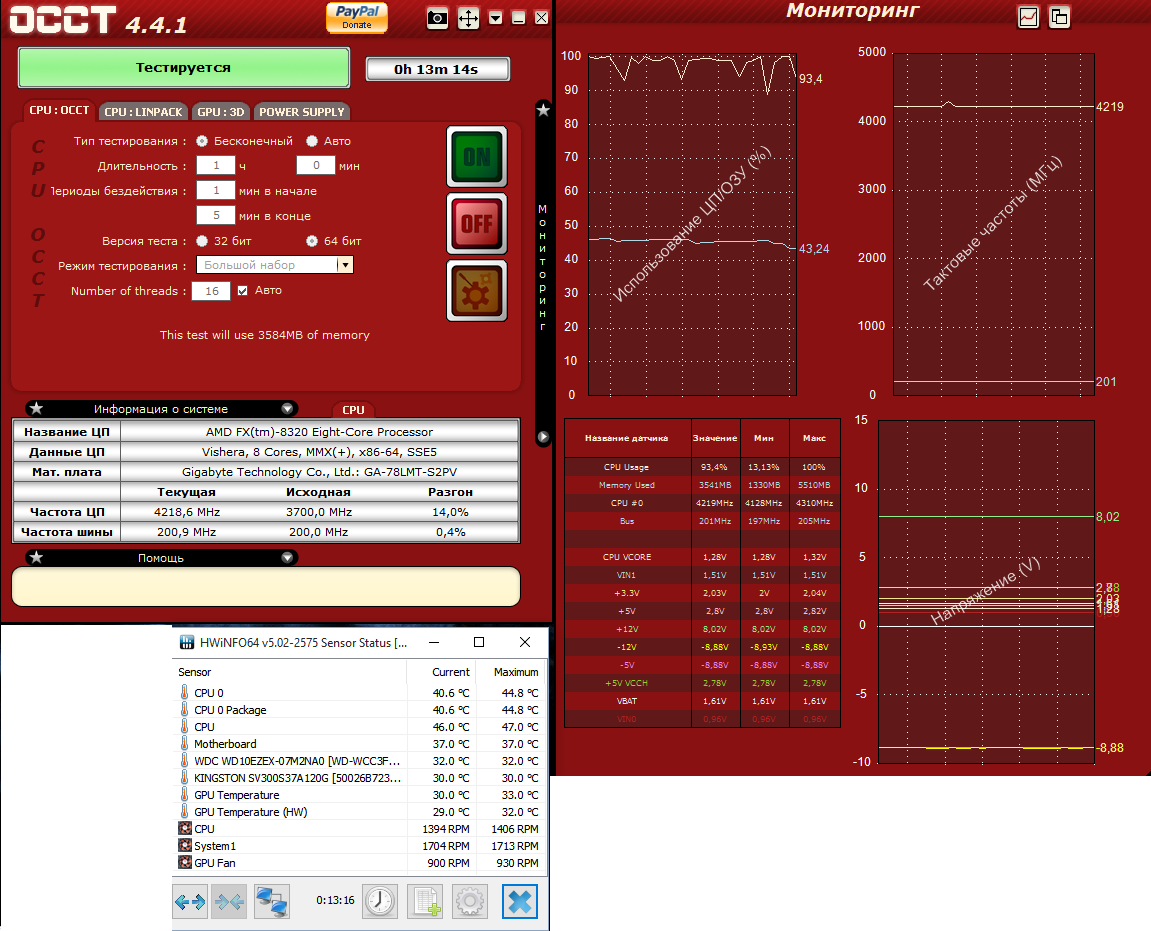Viewport: 1151px width, 931px height.
Task: Click the PayPal Donate button
Action: point(357,18)
